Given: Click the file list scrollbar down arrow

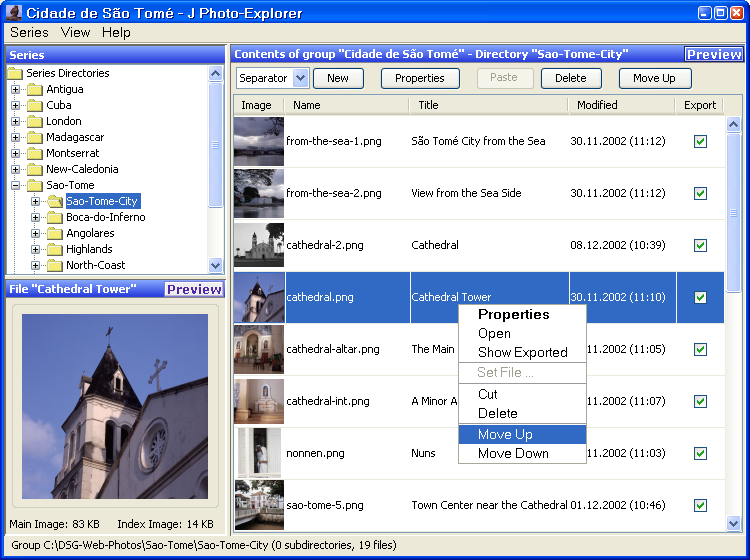Looking at the screenshot, I should (x=733, y=523).
